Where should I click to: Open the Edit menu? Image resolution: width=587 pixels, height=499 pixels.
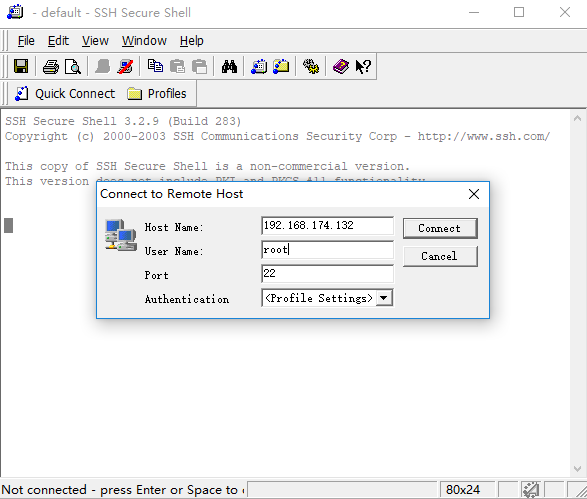tap(58, 40)
